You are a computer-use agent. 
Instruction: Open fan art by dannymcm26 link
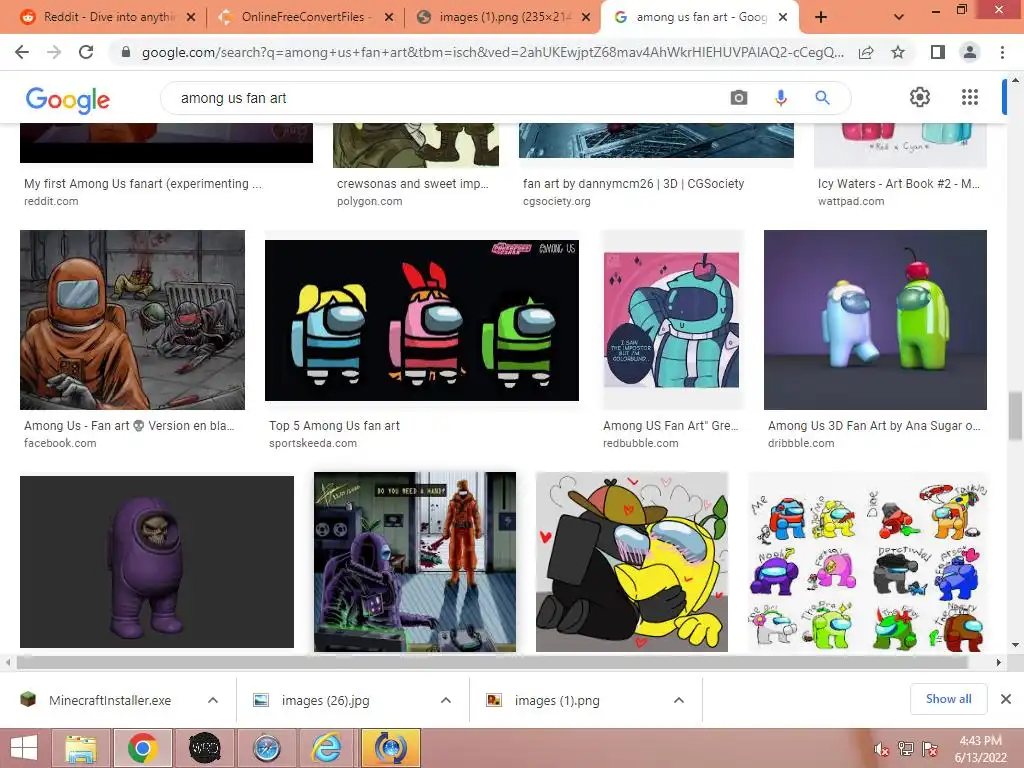(x=633, y=184)
